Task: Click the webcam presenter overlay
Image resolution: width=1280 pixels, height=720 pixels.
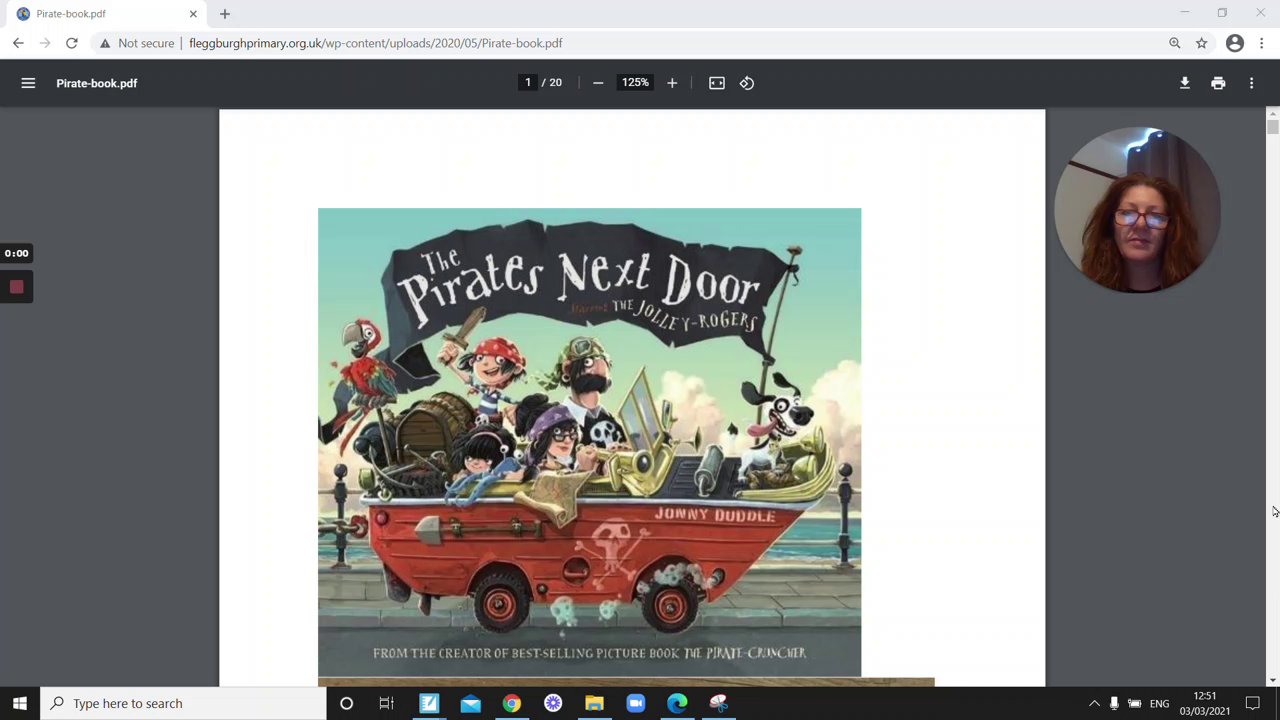Action: click(x=1138, y=210)
